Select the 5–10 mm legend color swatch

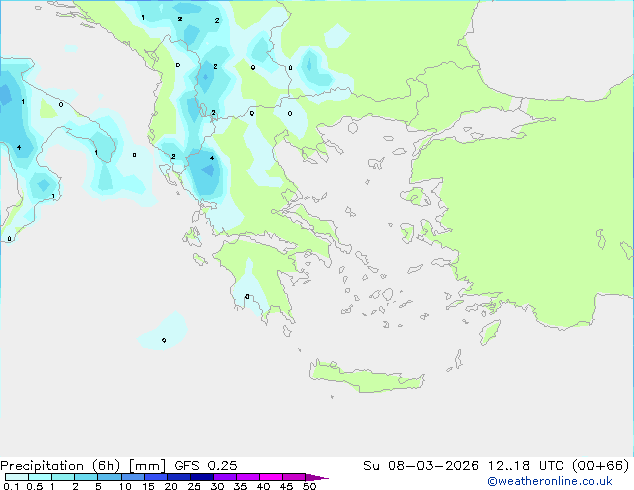109,477
